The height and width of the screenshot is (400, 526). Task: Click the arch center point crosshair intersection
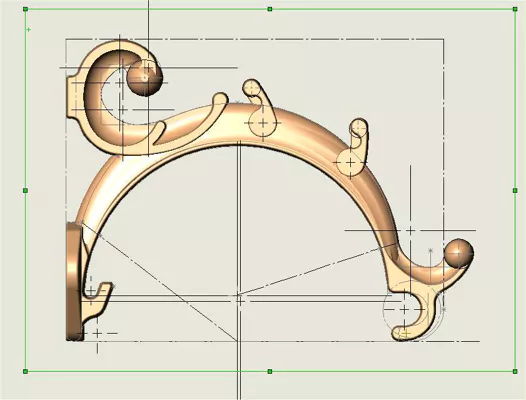pos(239,295)
